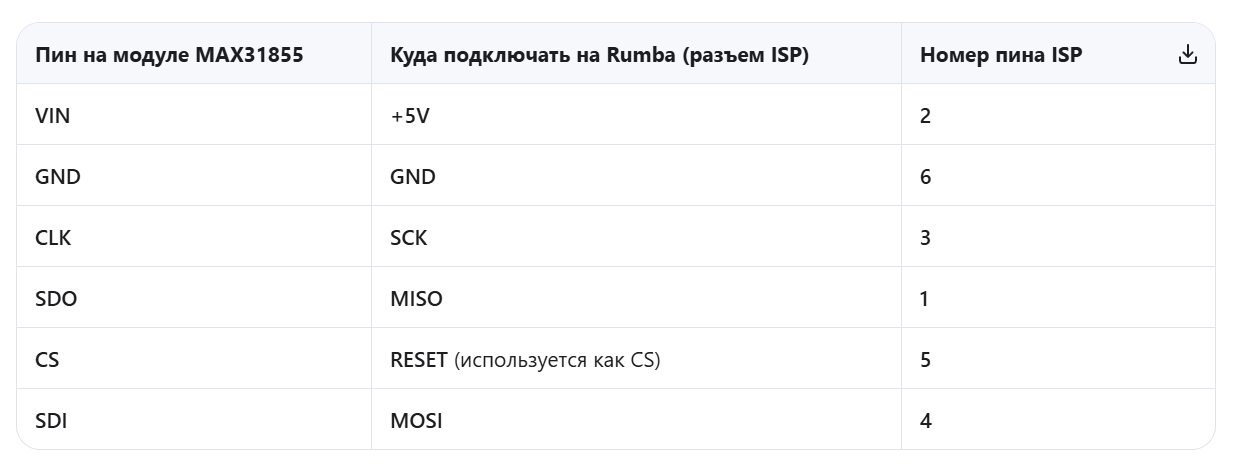The width and height of the screenshot is (1240, 467).
Task: Click the 'RESET (используется как CS)' cell
Action: (x=525, y=360)
